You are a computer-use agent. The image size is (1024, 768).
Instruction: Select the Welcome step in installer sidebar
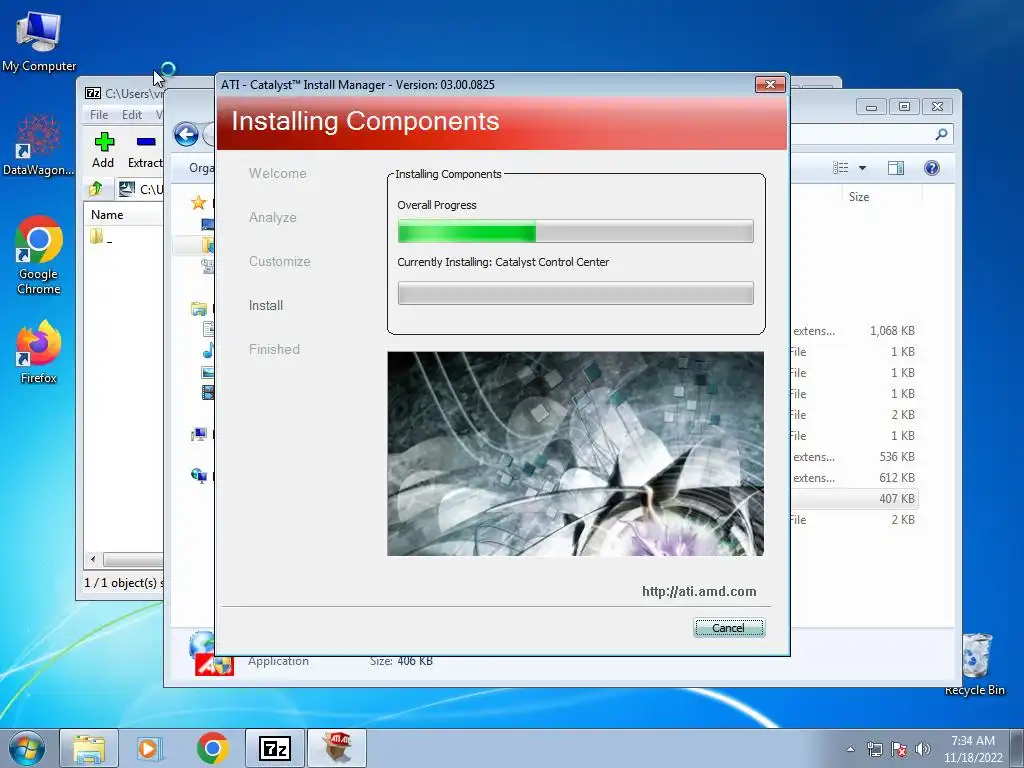(x=278, y=173)
